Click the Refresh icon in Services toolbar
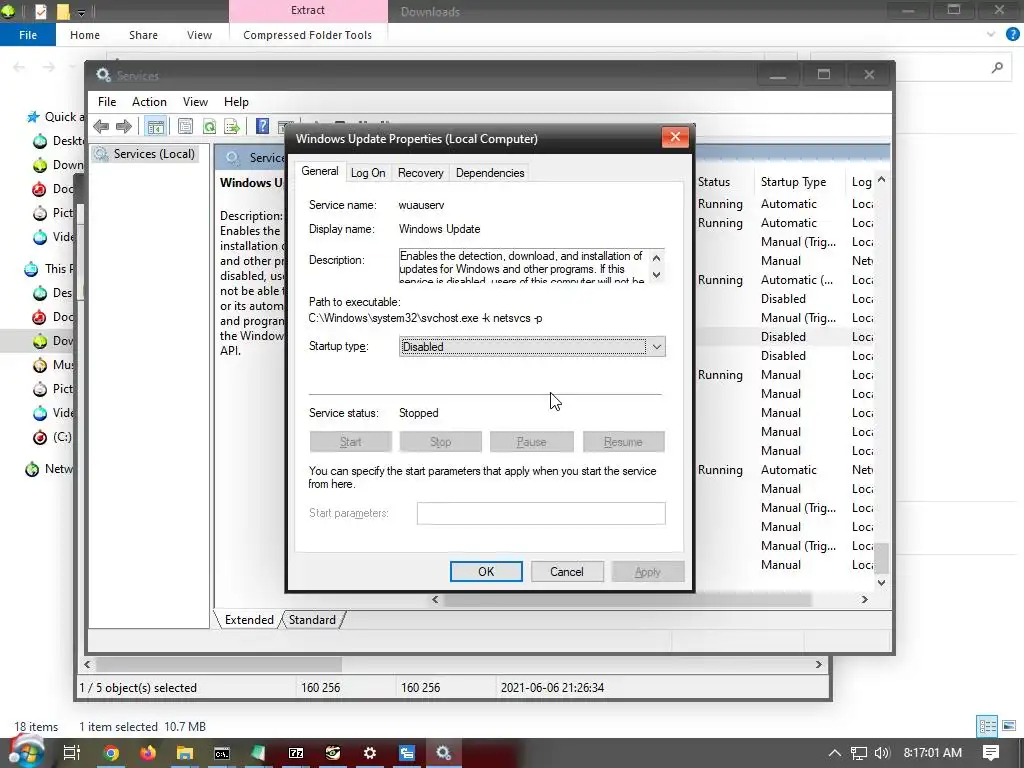The width and height of the screenshot is (1024, 768). (x=209, y=126)
